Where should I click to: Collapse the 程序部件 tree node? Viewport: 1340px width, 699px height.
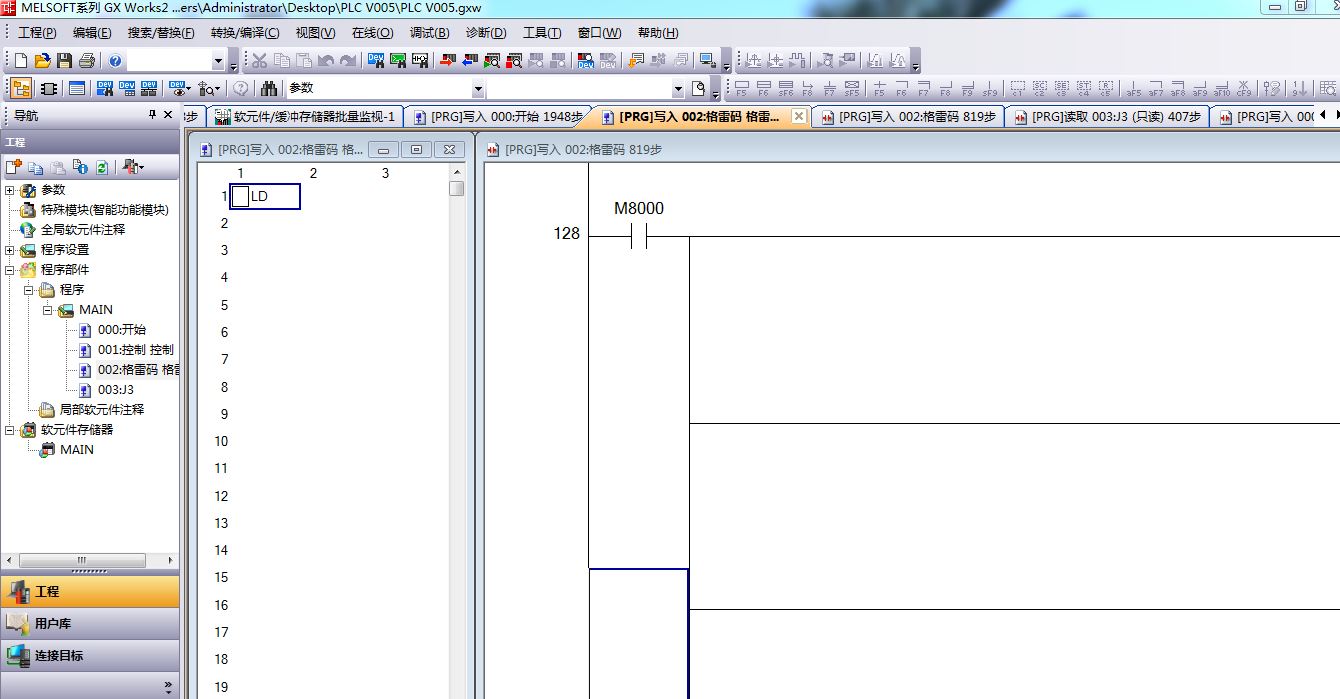click(x=10, y=270)
